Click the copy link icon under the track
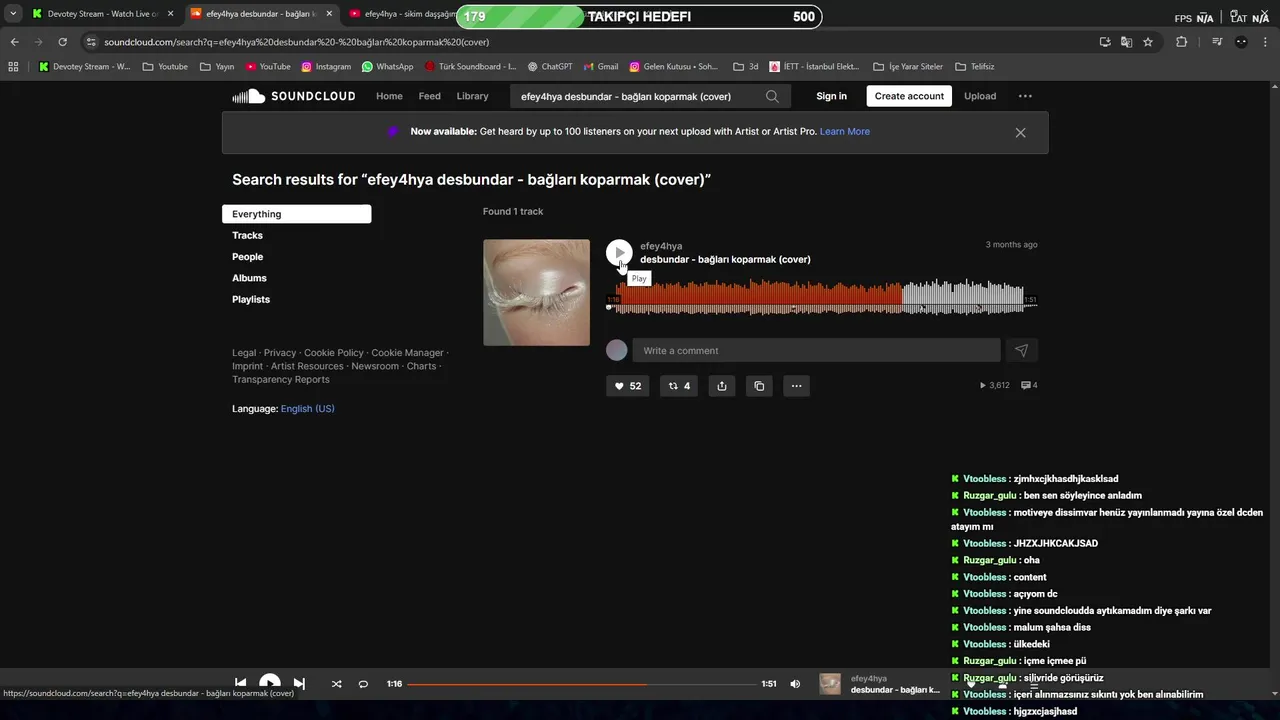 [x=759, y=386]
